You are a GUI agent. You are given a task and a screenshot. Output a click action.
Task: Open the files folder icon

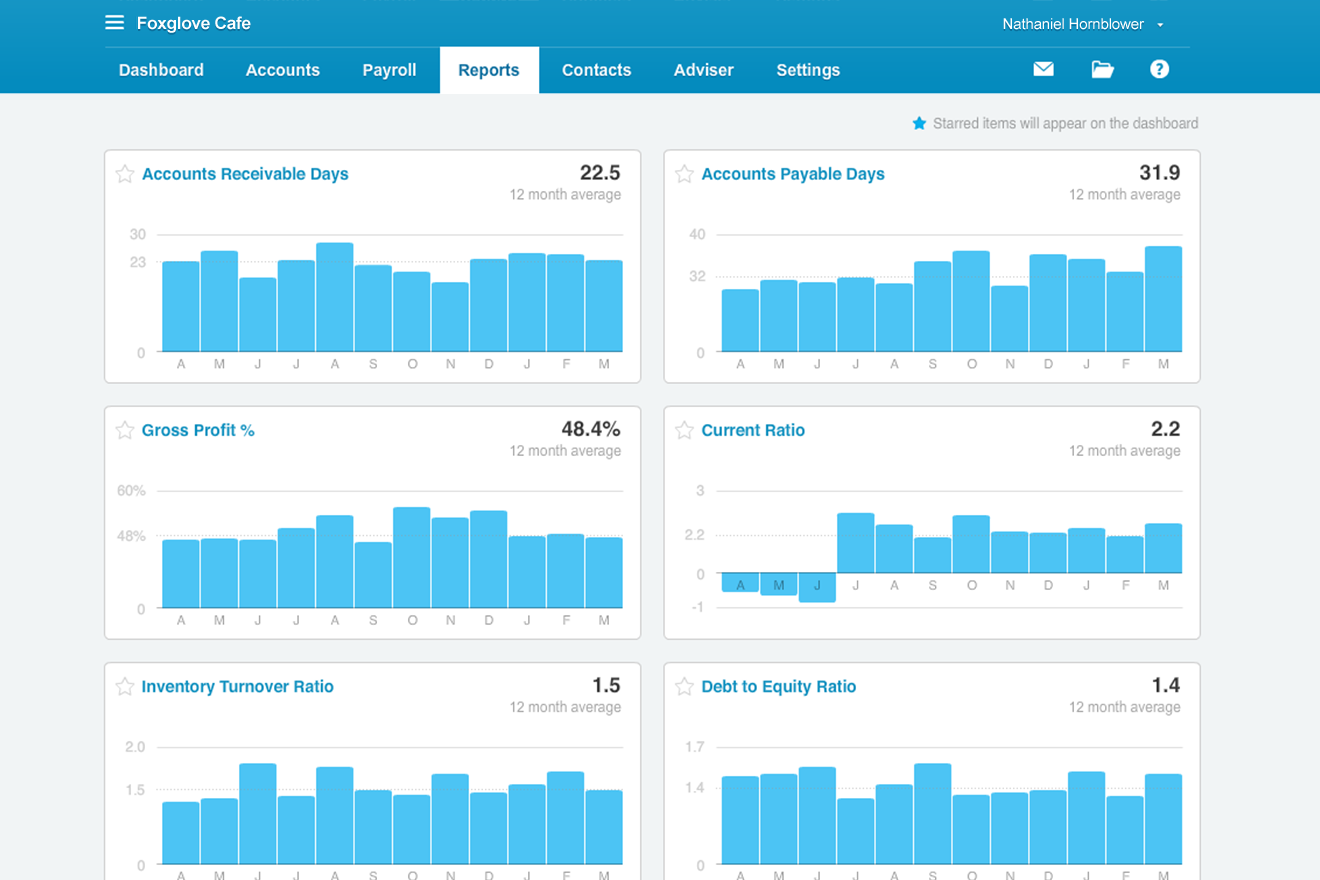coord(1102,69)
